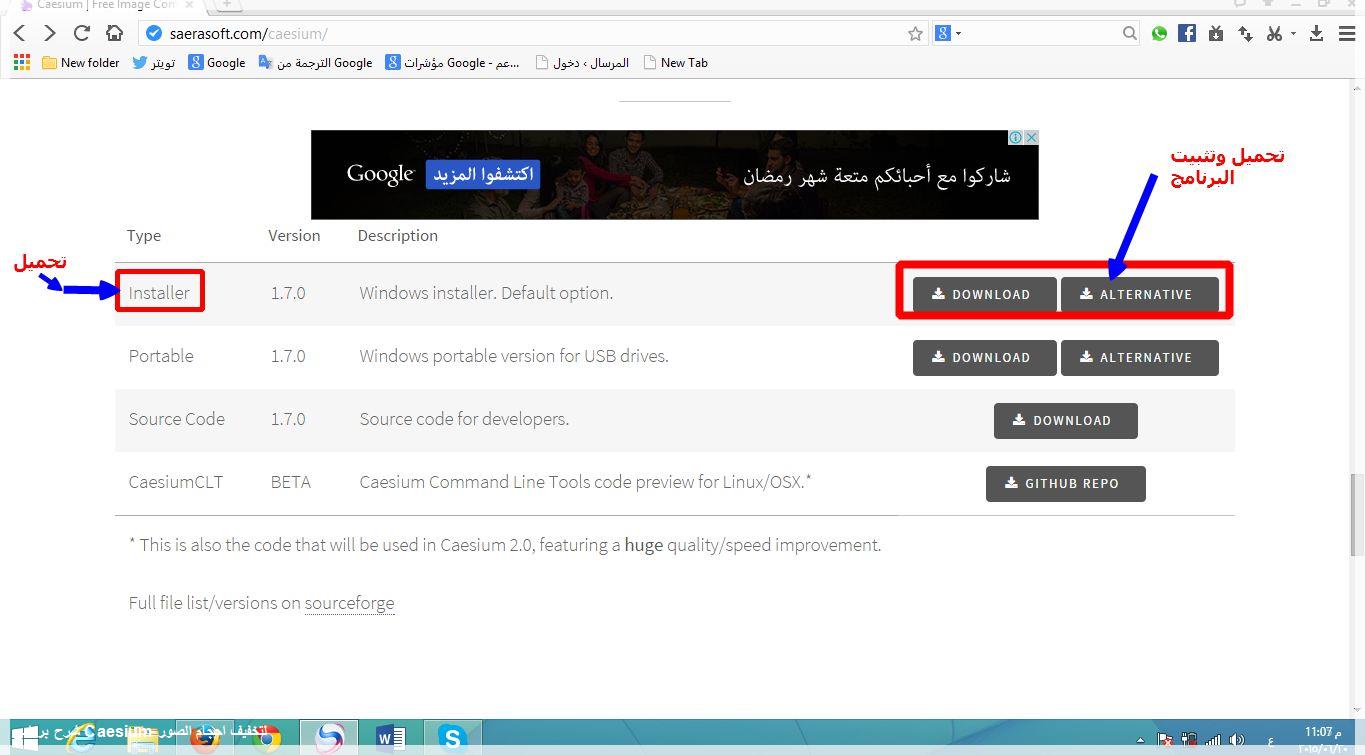Open the browser downloads arrow icon
Image resolution: width=1365 pixels, height=755 pixels.
click(x=1316, y=33)
